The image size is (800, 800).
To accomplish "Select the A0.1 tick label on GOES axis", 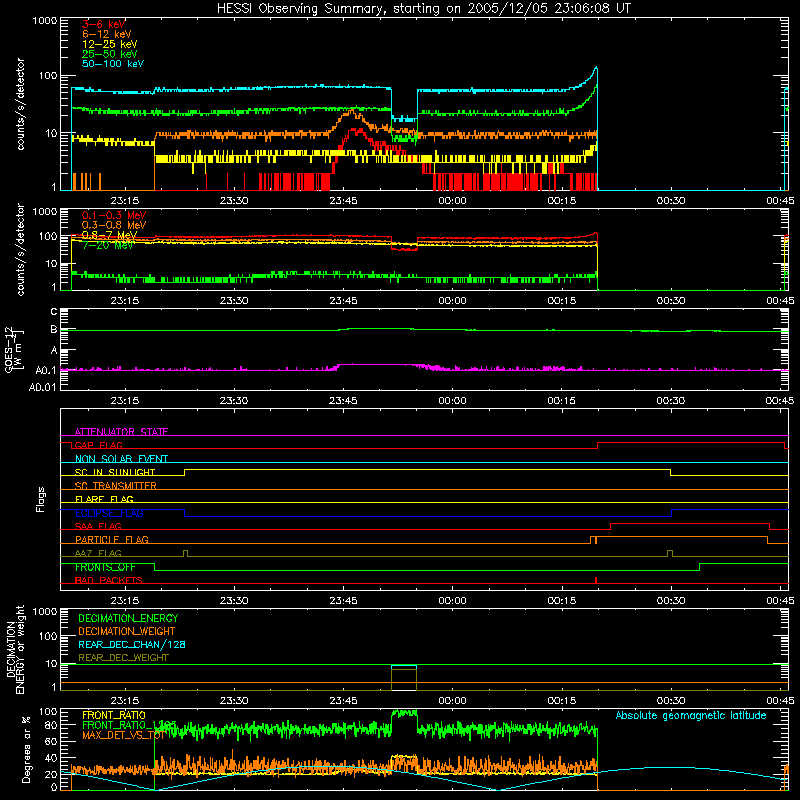I will [x=46, y=370].
